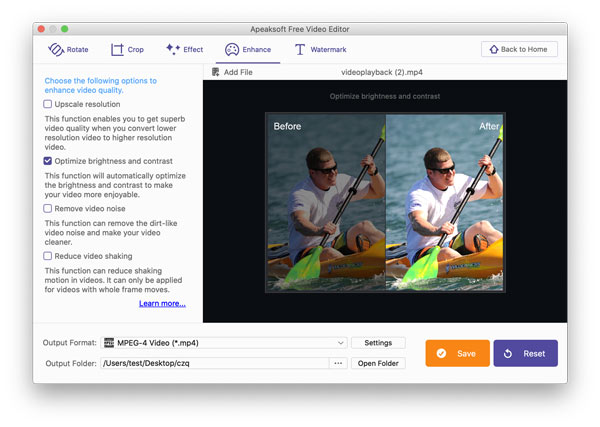The width and height of the screenshot is (600, 427).
Task: Switch to the Effect tab label
Action: pyautogui.click(x=193, y=49)
